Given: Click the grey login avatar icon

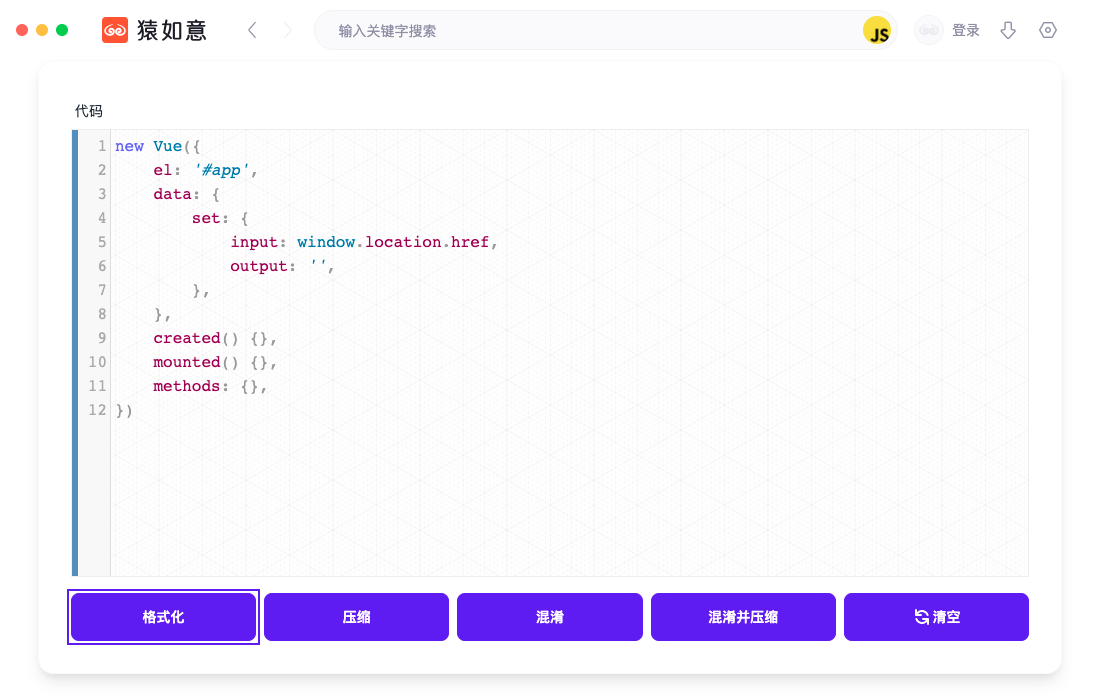Looking at the screenshot, I should pyautogui.click(x=928, y=30).
